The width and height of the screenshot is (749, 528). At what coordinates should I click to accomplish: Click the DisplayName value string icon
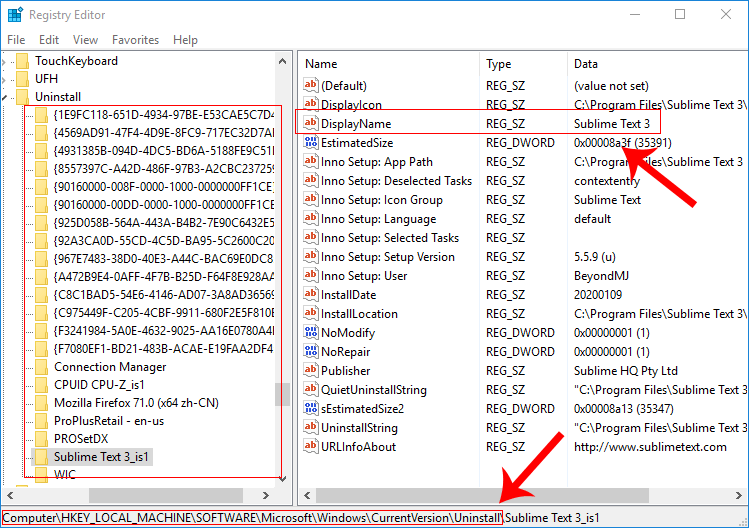click(x=310, y=123)
